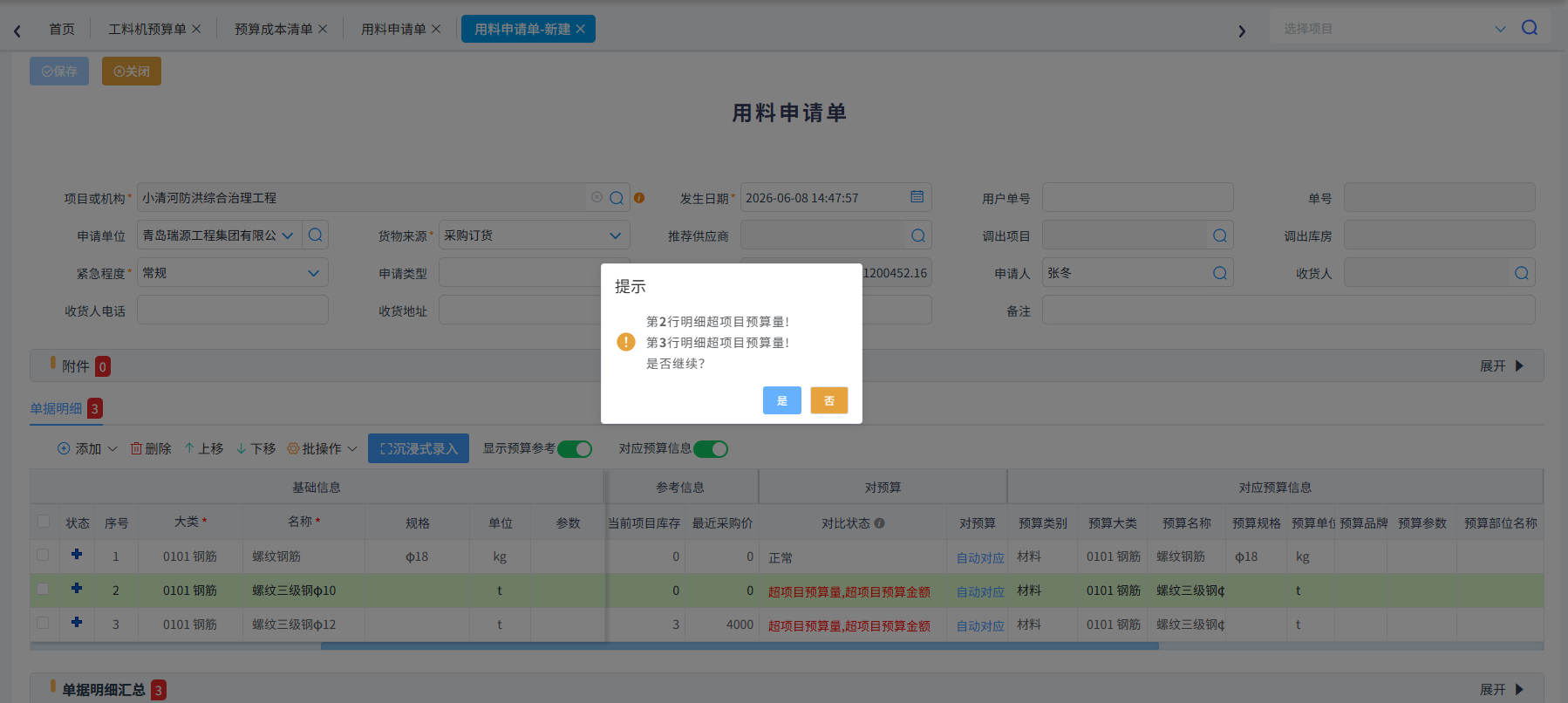Viewport: 1568px width, 703px height.
Task: Click the plus icon in row 2
Action: tap(77, 588)
